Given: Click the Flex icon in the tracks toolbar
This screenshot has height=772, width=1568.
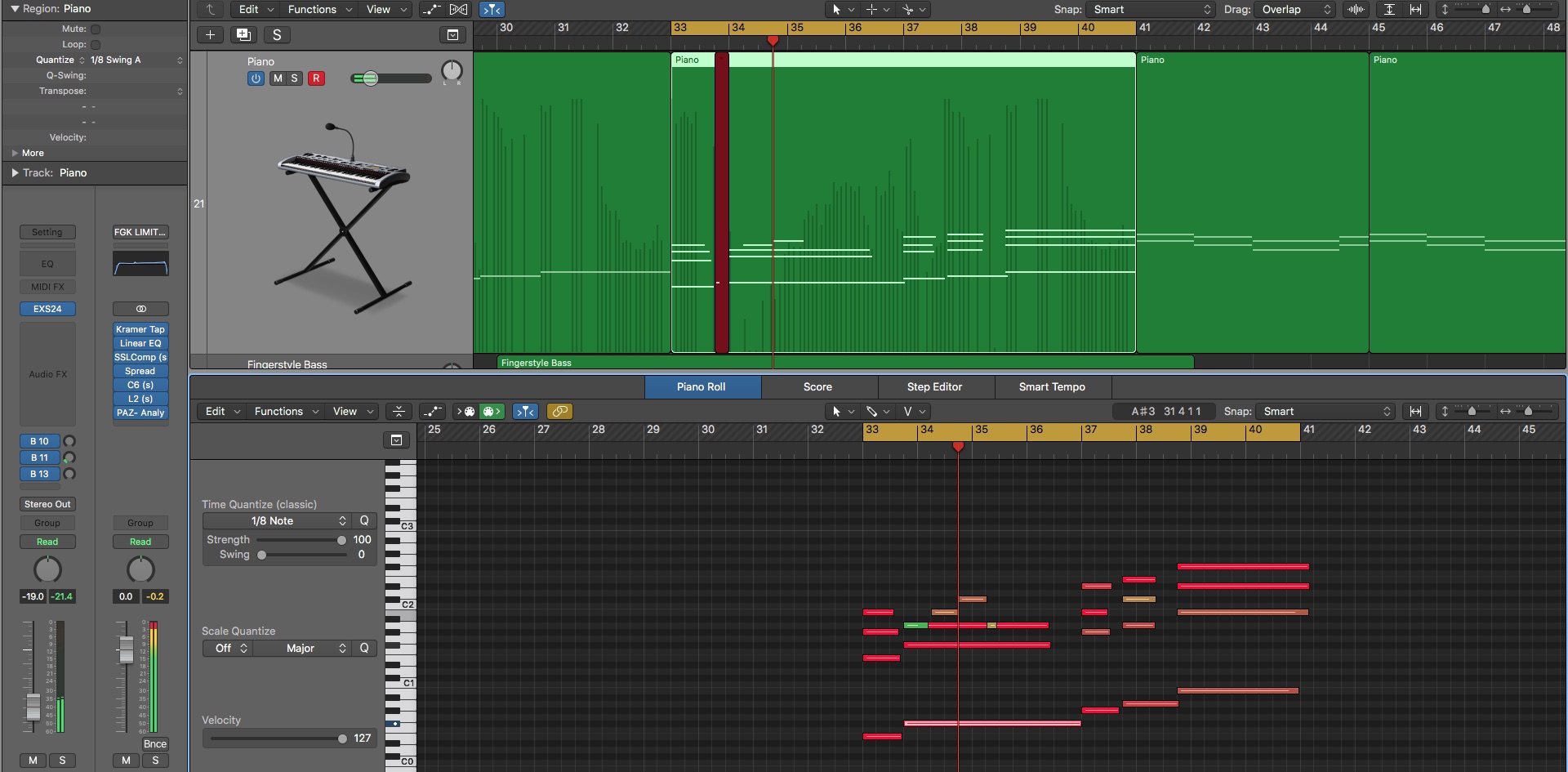Looking at the screenshot, I should tap(460, 9).
